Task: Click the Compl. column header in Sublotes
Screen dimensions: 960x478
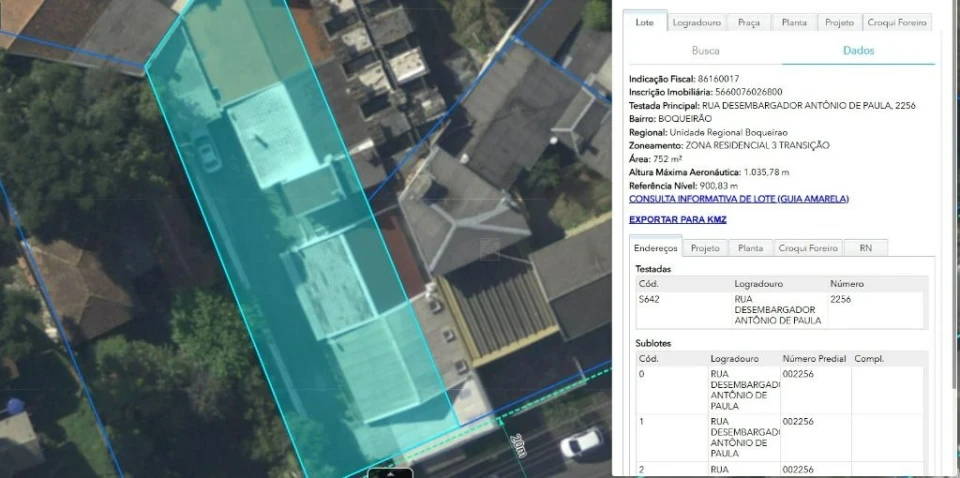Action: [869, 359]
